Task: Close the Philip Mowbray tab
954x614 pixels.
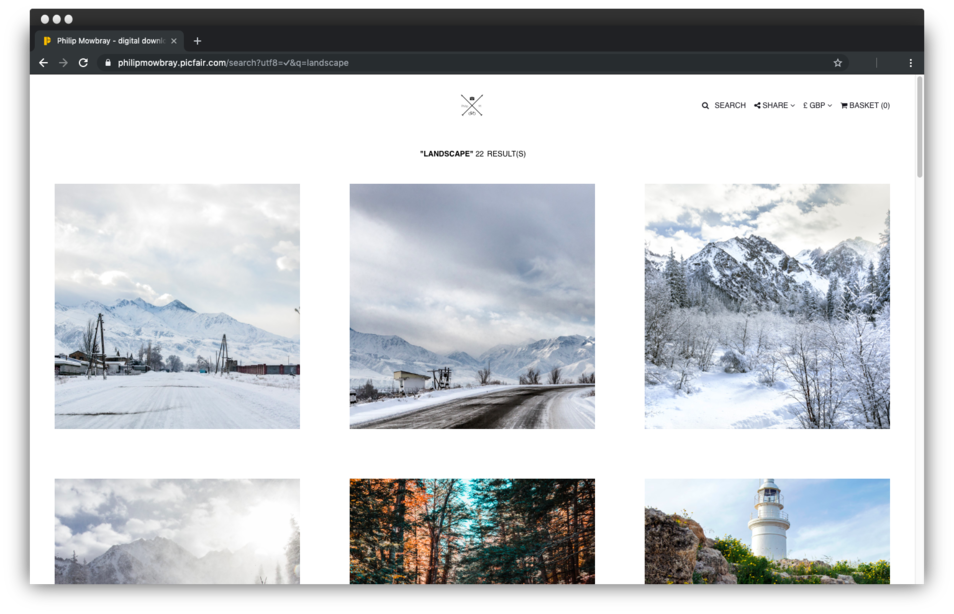Action: coord(174,41)
